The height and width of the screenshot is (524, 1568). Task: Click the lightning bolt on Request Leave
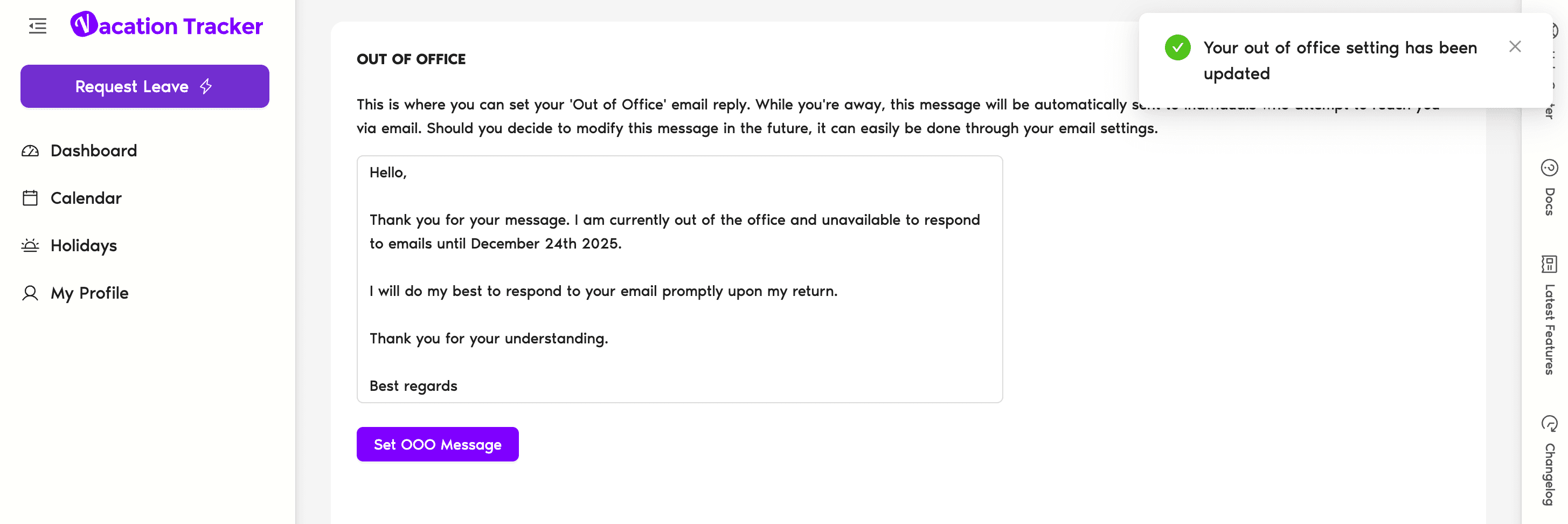[206, 86]
